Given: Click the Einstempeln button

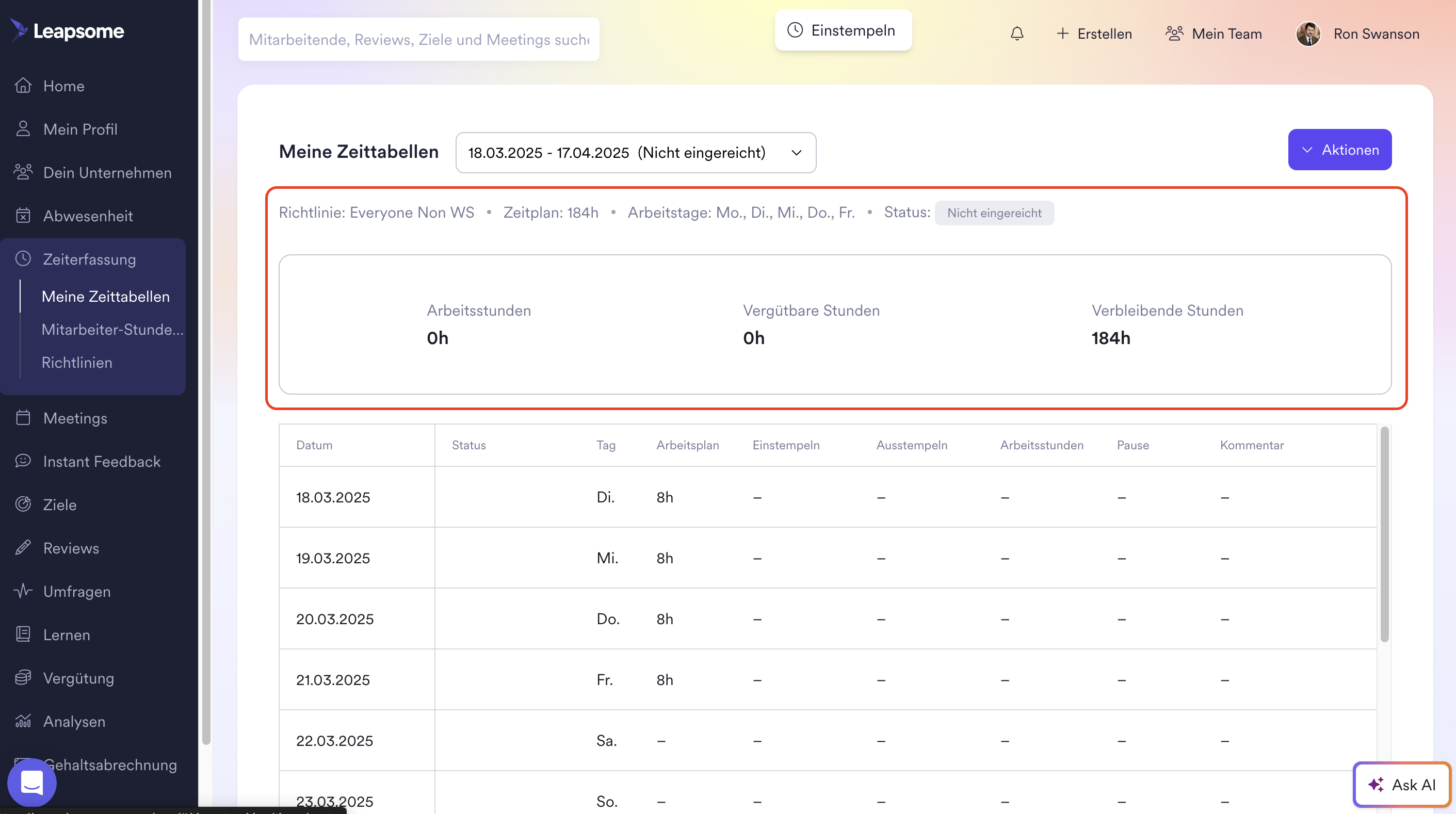Looking at the screenshot, I should point(843,30).
